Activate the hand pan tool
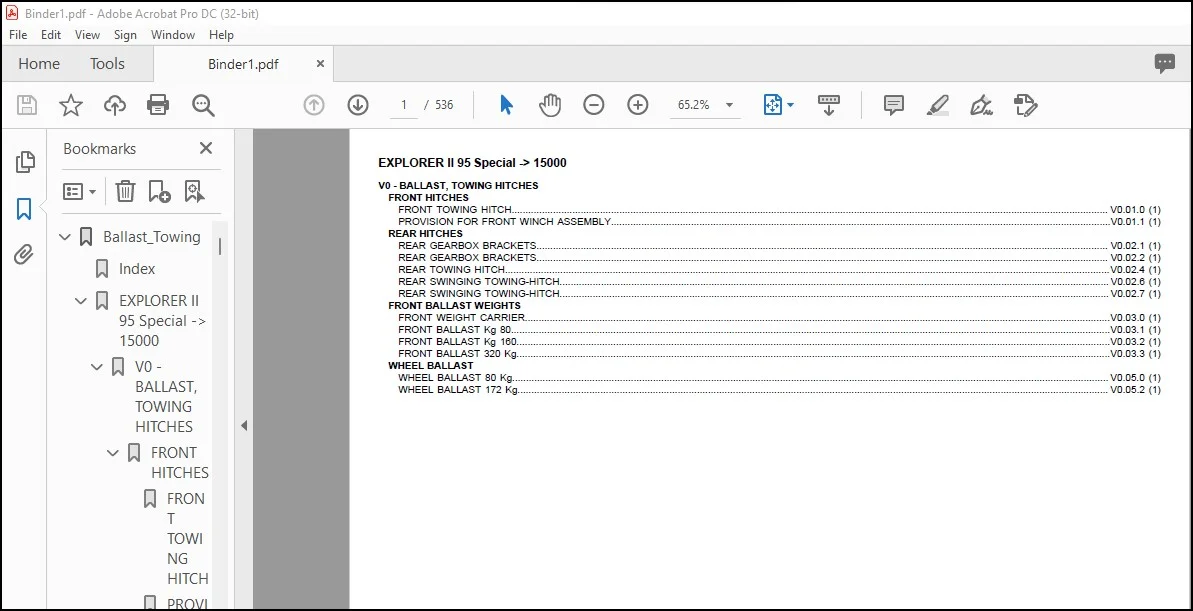Screen dimensions: 1193x611 (549, 105)
